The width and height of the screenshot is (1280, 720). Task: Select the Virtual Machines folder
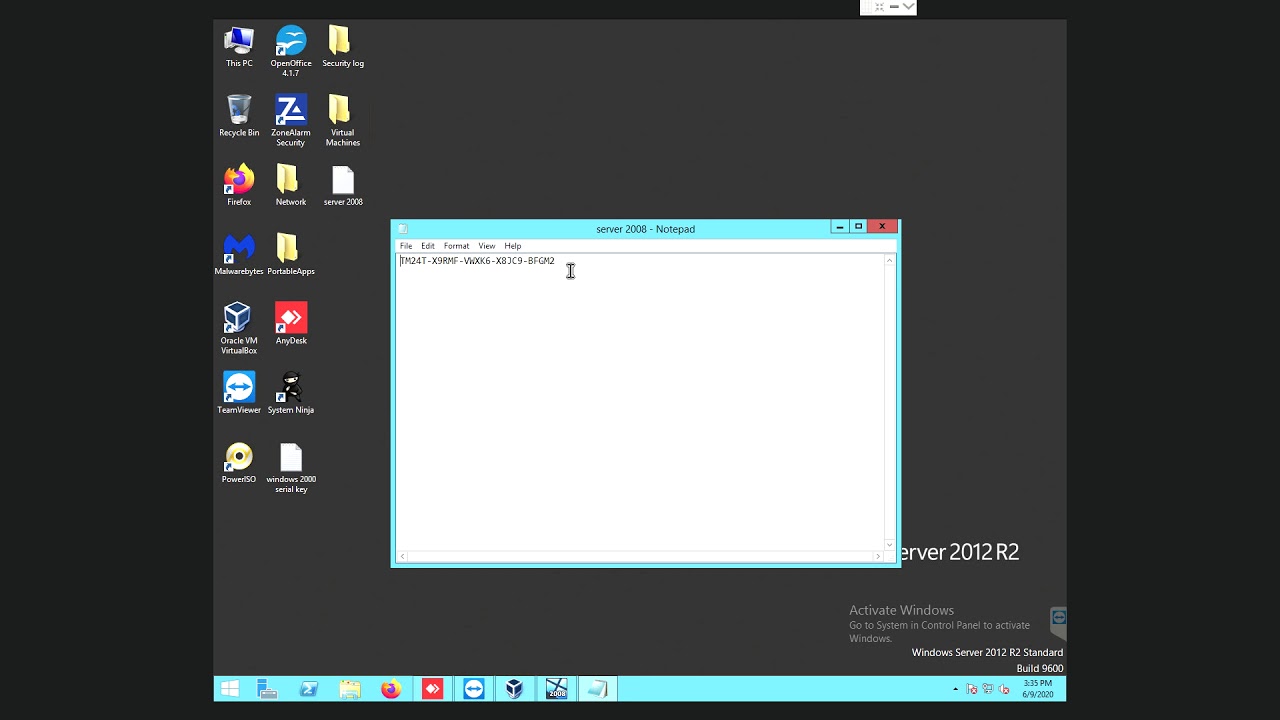point(342,121)
